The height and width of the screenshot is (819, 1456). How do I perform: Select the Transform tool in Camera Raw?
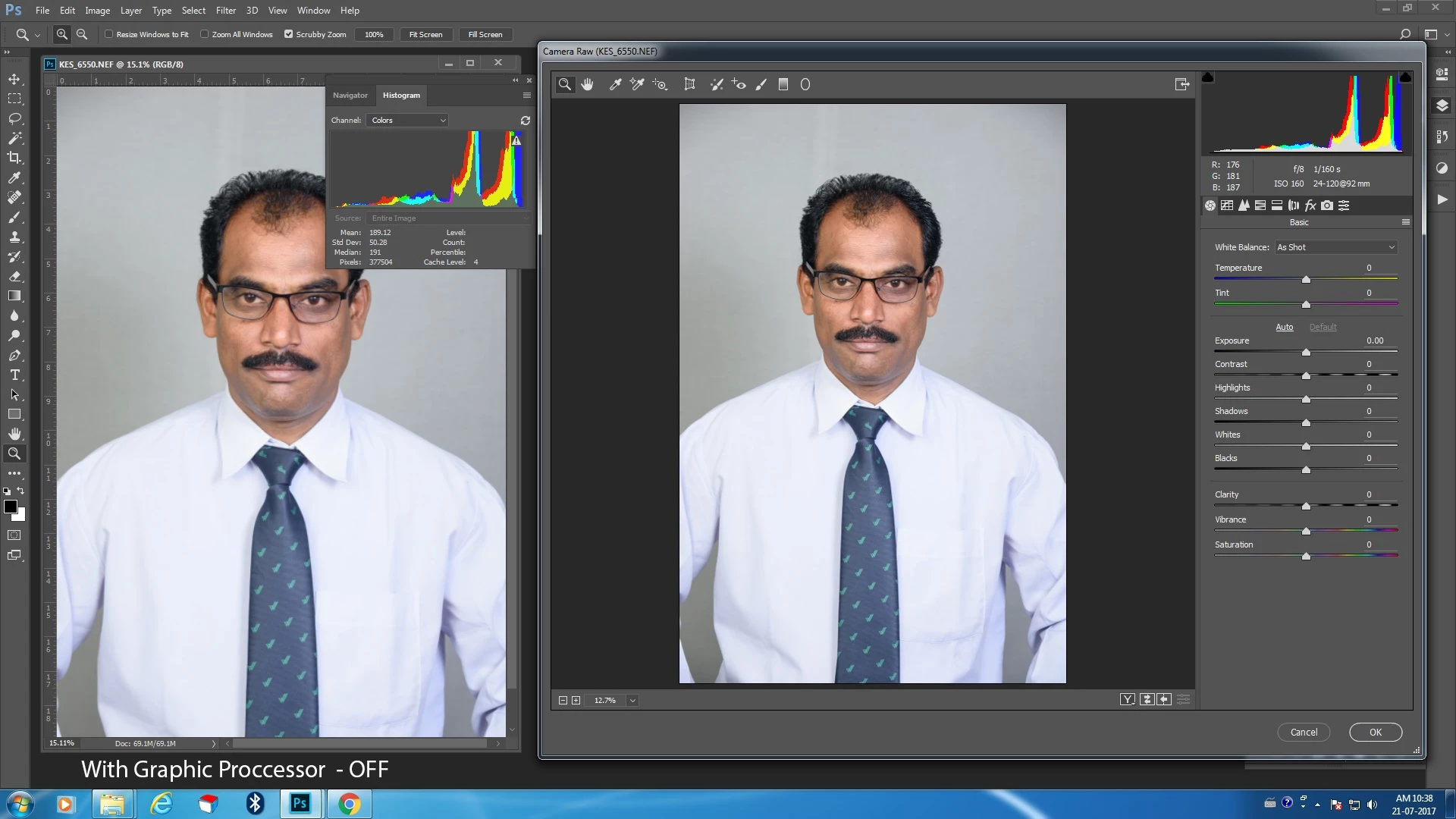pos(689,85)
